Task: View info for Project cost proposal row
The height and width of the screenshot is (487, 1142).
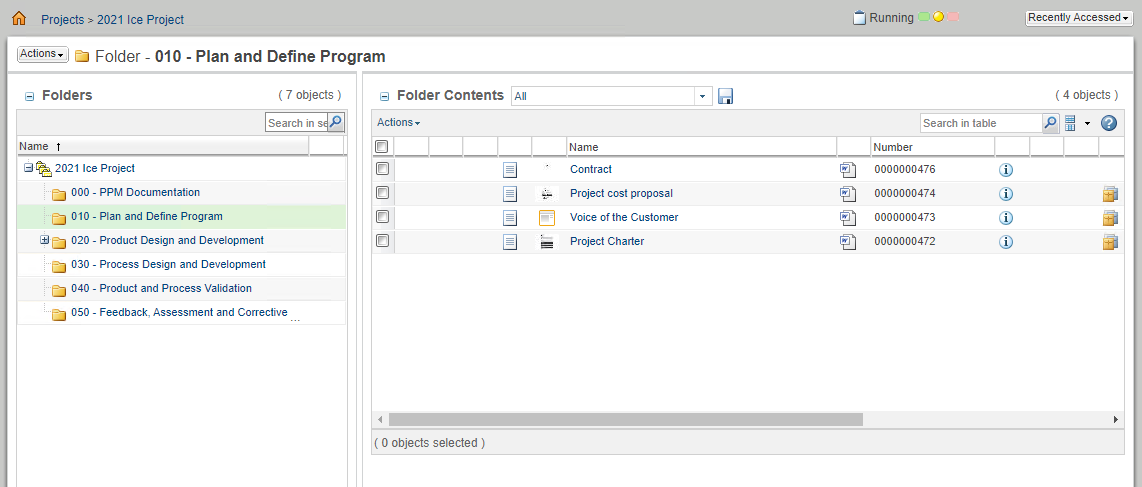Action: pos(1006,194)
